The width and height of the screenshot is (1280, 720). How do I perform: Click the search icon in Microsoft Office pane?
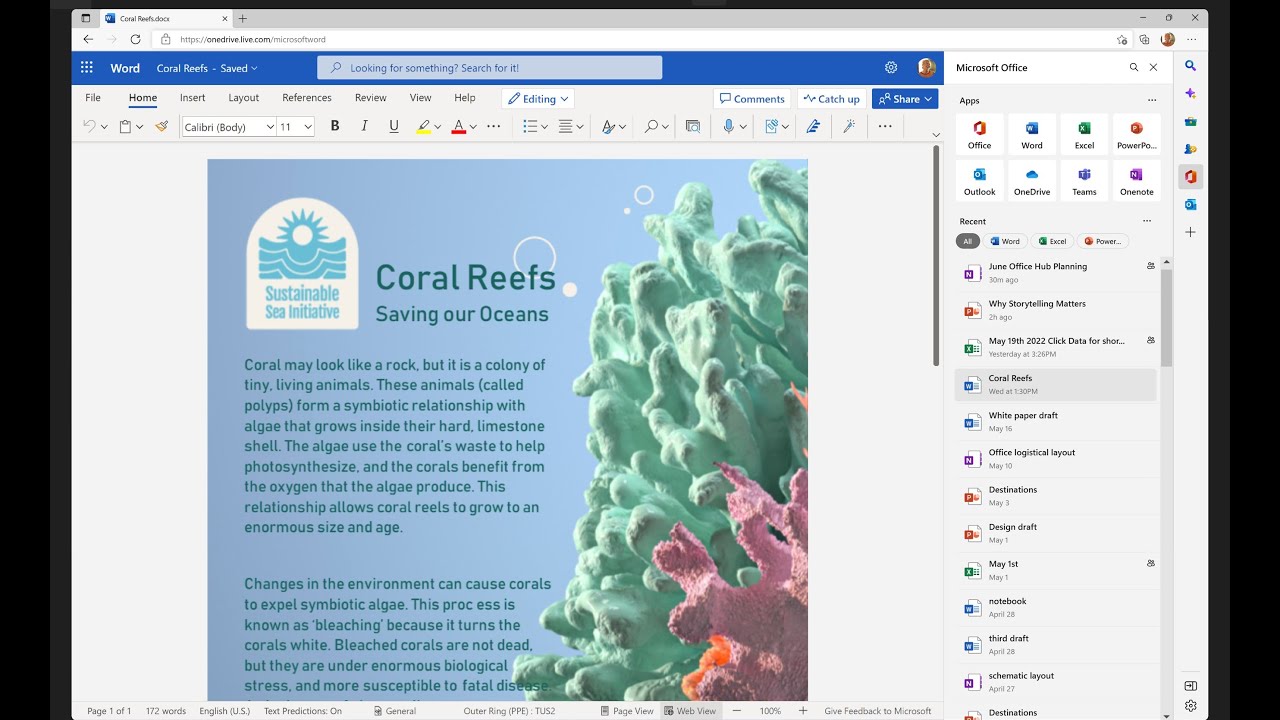[x=1134, y=68]
